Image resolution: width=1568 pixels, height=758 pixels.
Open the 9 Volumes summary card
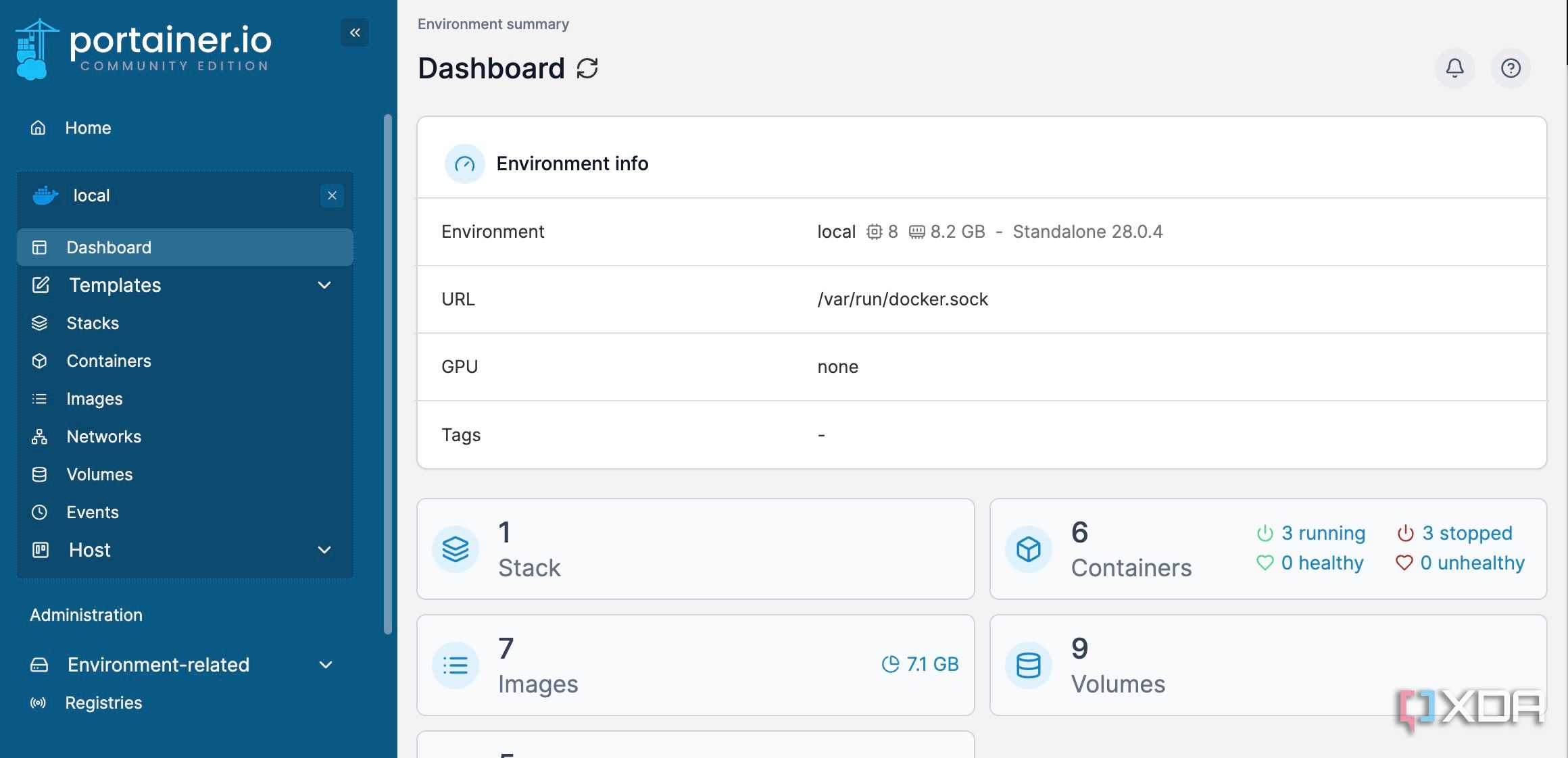pos(1269,665)
